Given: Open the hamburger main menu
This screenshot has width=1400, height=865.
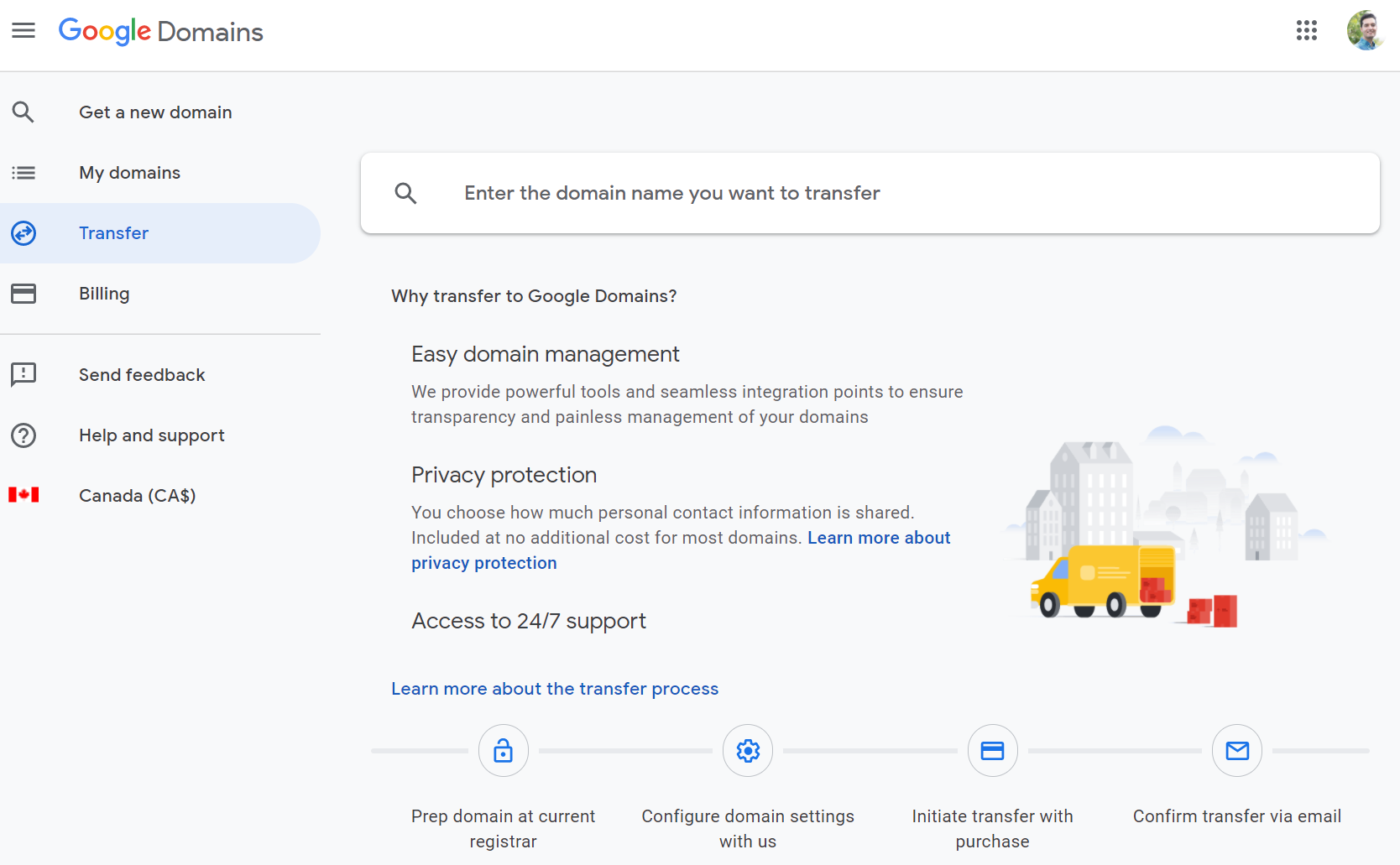Looking at the screenshot, I should (x=24, y=31).
